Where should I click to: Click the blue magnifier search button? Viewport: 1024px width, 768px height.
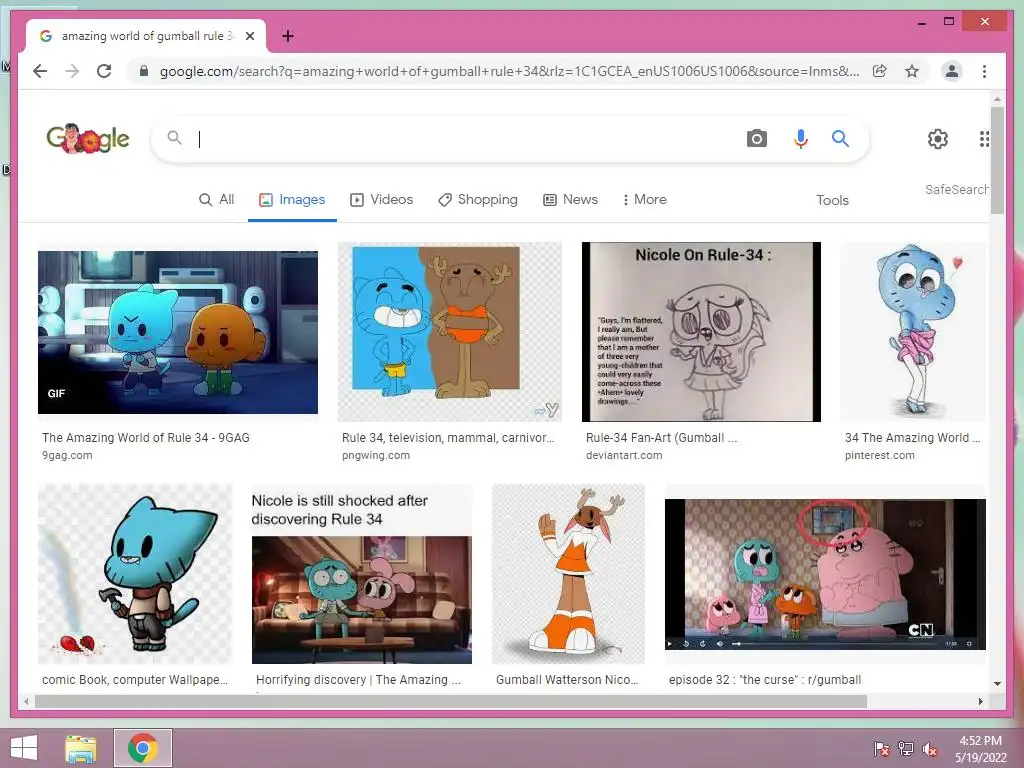[x=840, y=138]
